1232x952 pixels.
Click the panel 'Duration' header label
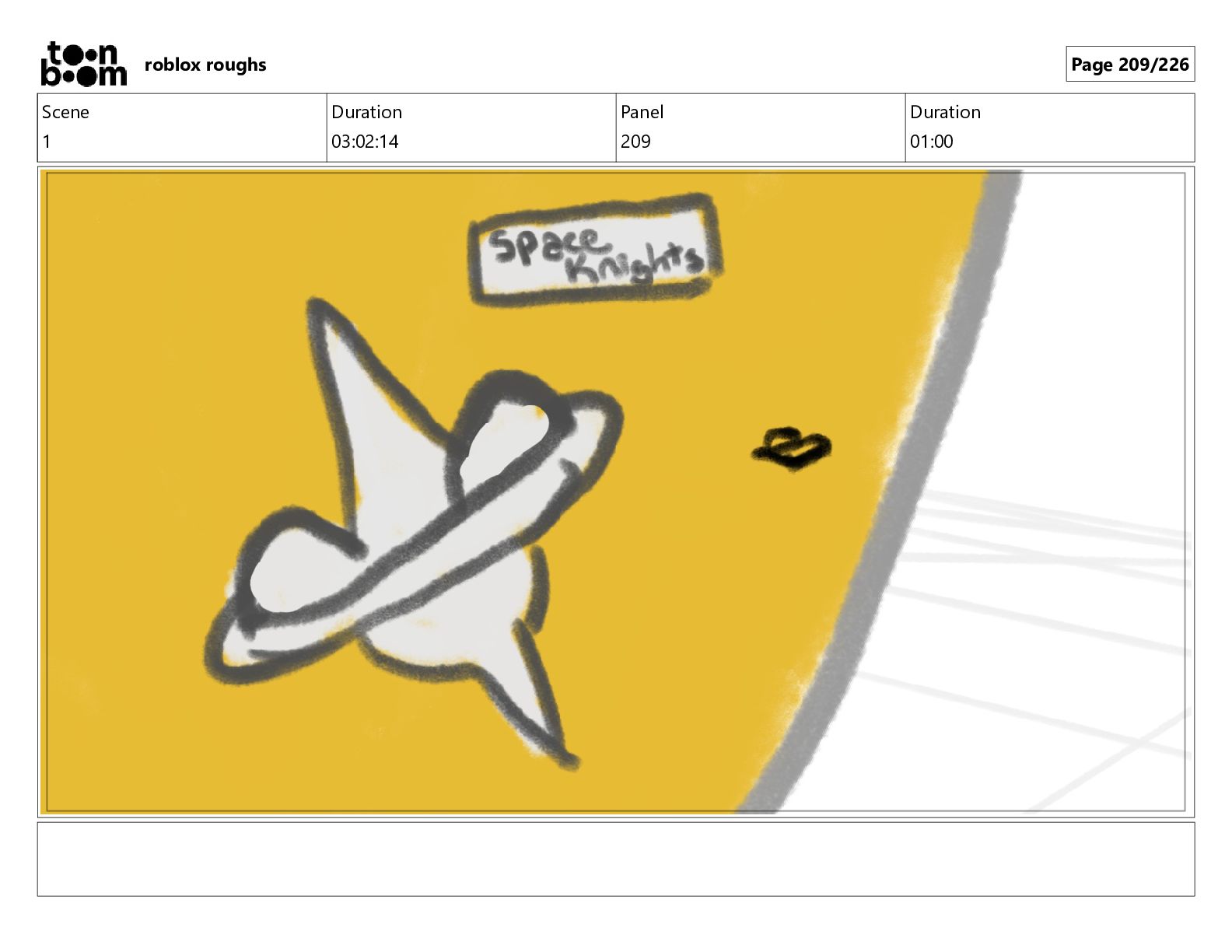pyautogui.click(x=945, y=112)
